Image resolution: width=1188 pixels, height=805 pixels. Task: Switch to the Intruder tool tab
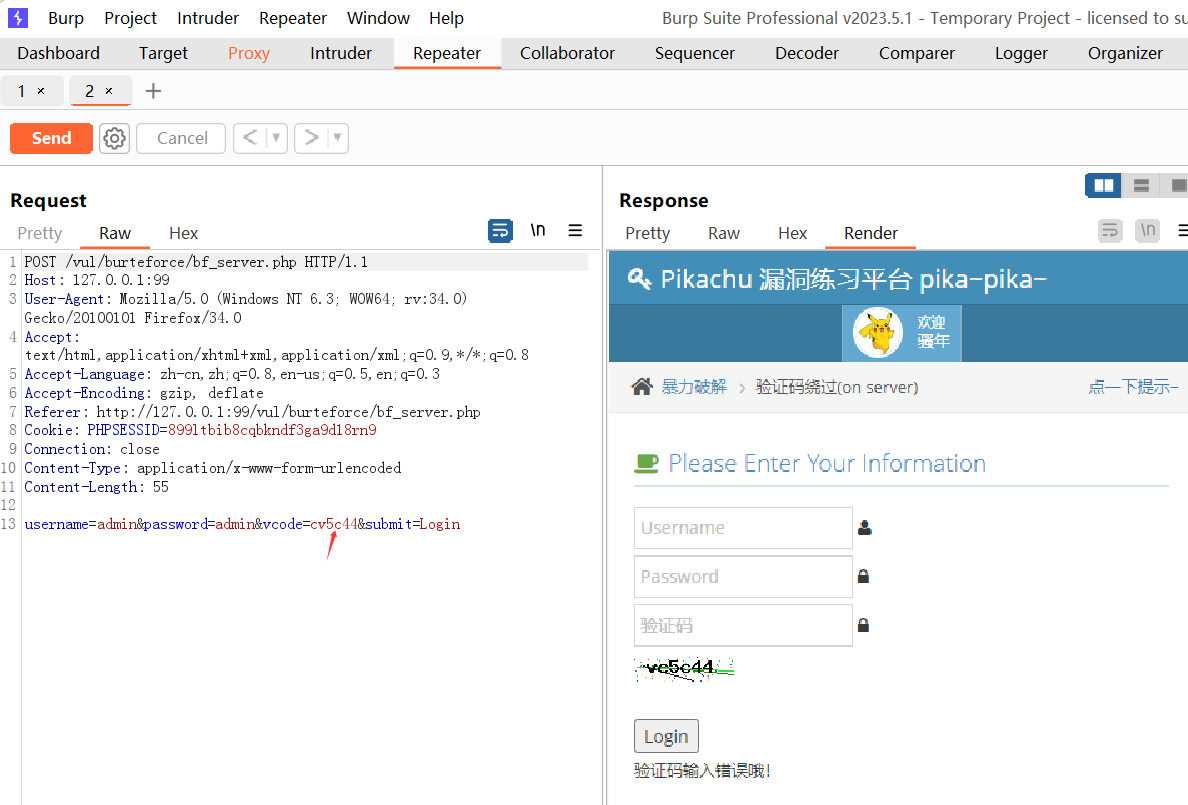(x=341, y=53)
